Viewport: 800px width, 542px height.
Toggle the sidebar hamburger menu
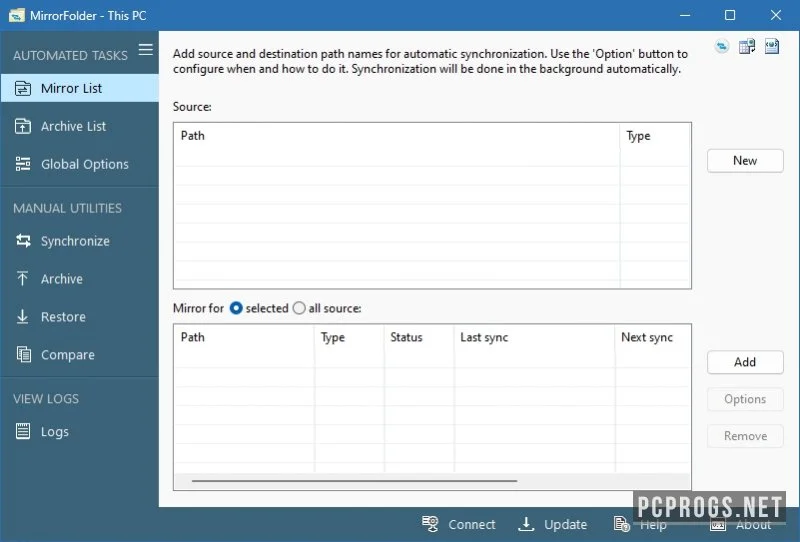(145, 50)
